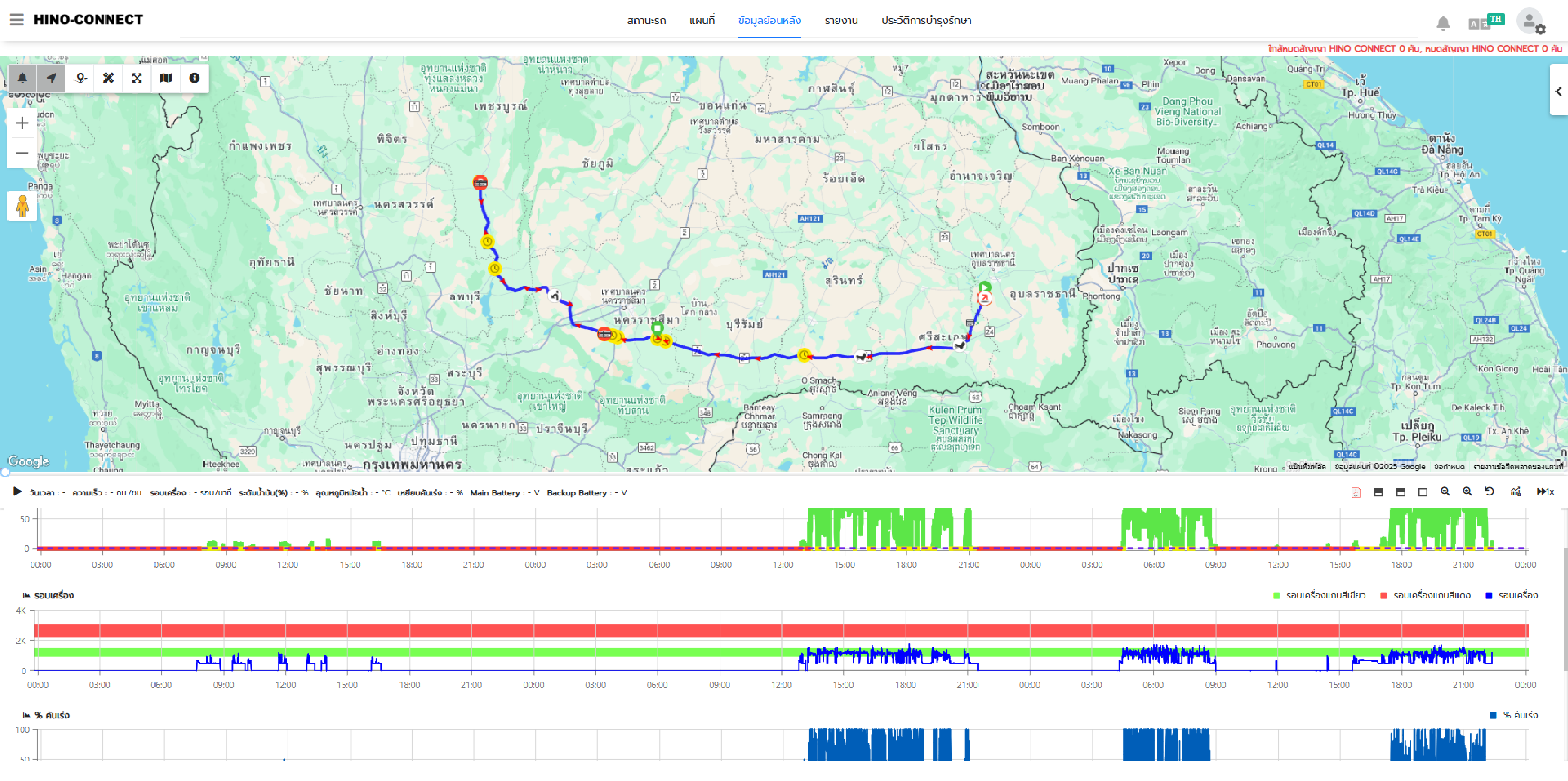Viewport: 1568px width, 781px height.
Task: Click the red circled arrow marker near อุบลราชธานี
Action: click(x=984, y=298)
